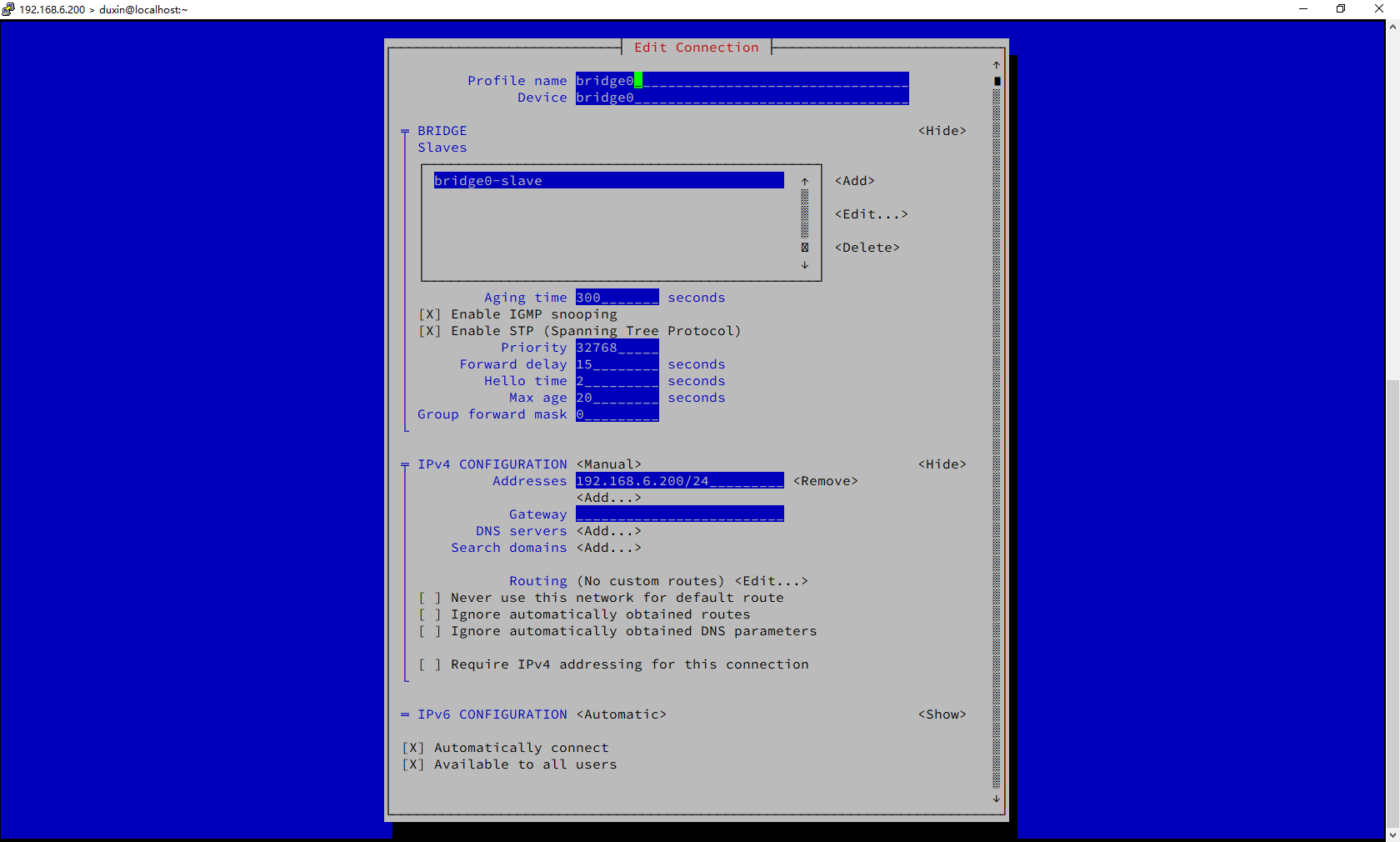The height and width of the screenshot is (842, 1400).
Task: Click the slaves list down arrow
Action: pyautogui.click(x=805, y=265)
